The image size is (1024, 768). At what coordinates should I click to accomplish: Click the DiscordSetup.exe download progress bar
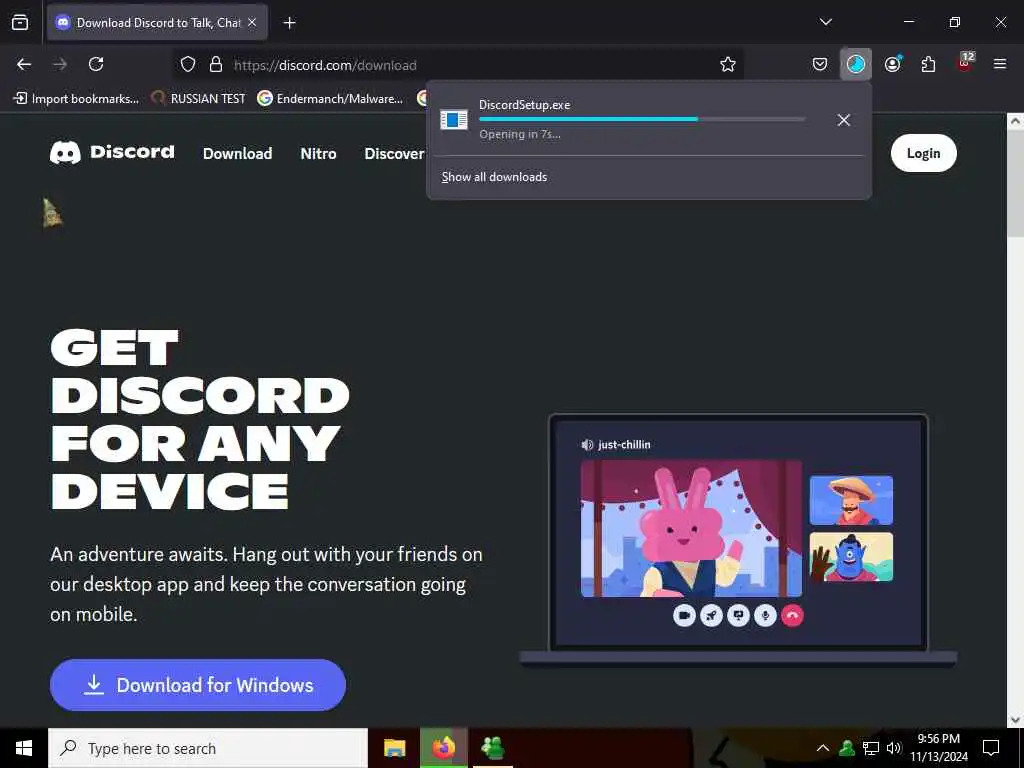tap(642, 119)
